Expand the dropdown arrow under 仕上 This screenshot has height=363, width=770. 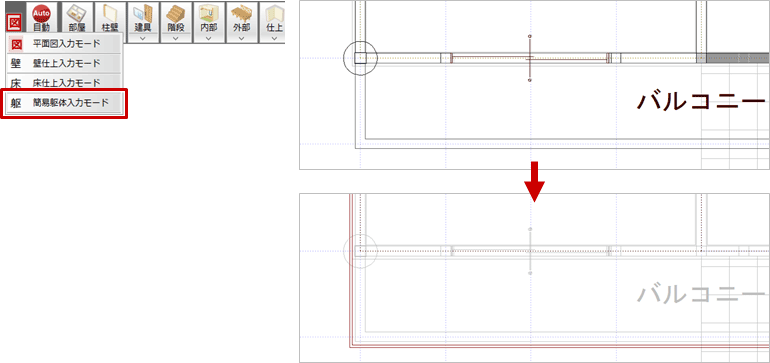pyautogui.click(x=274, y=38)
